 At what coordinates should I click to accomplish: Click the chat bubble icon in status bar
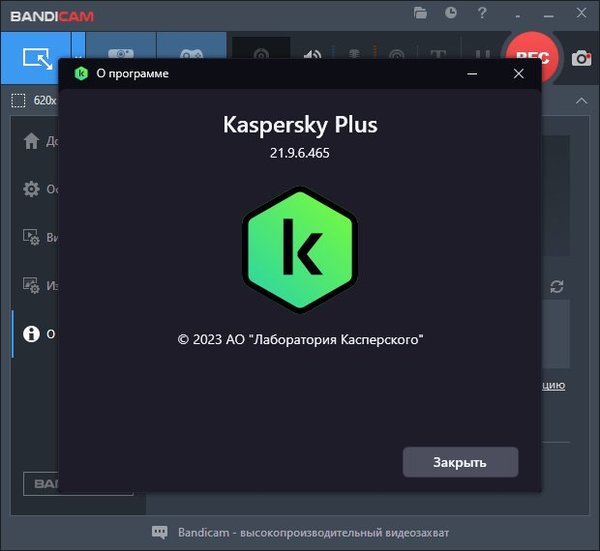pos(159,532)
